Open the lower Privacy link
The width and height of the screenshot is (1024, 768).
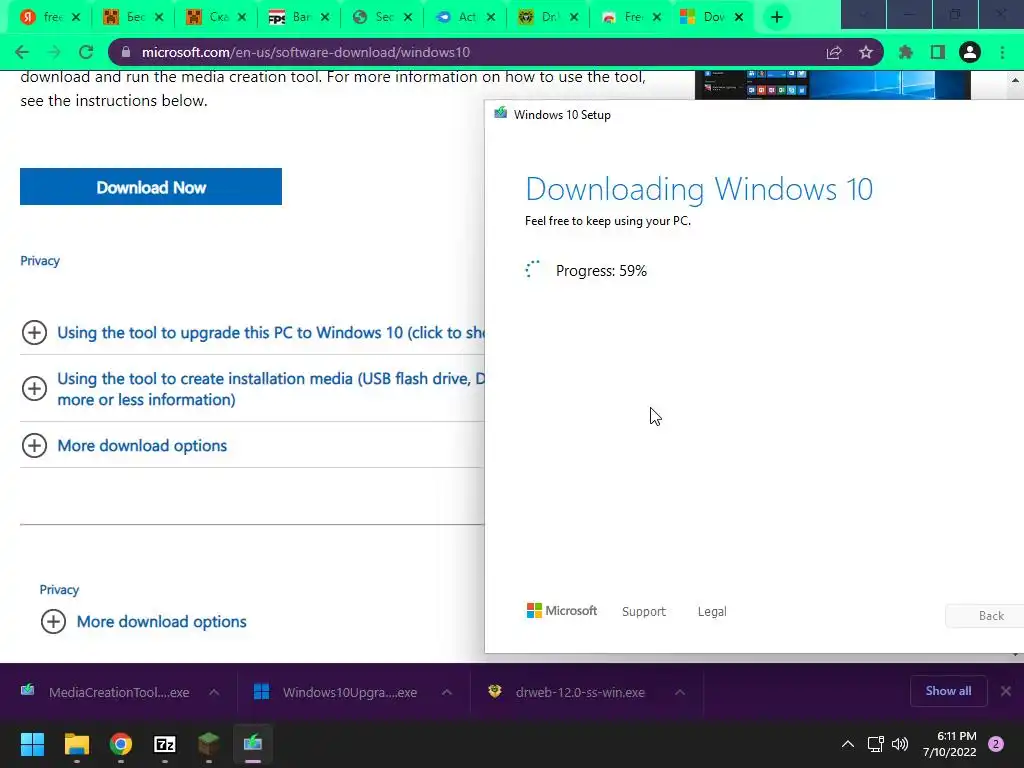pyautogui.click(x=59, y=590)
